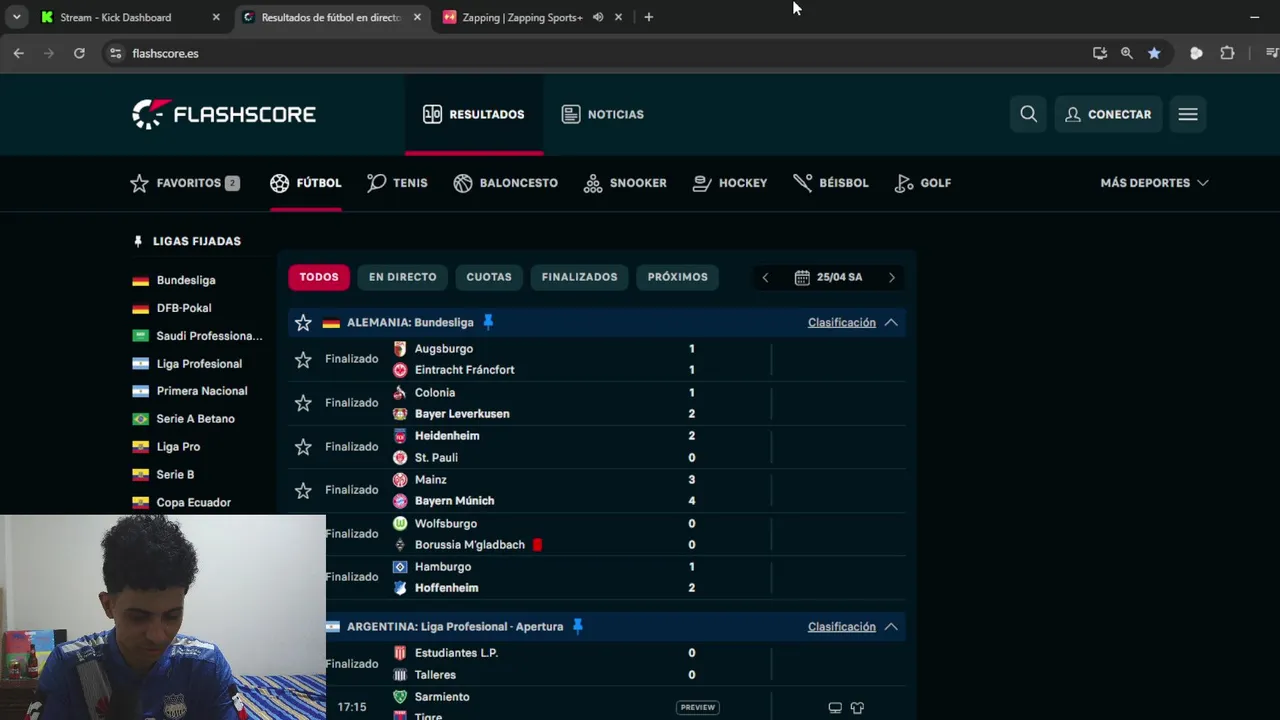
Task: Open the Favoritos star section
Action: click(x=185, y=183)
